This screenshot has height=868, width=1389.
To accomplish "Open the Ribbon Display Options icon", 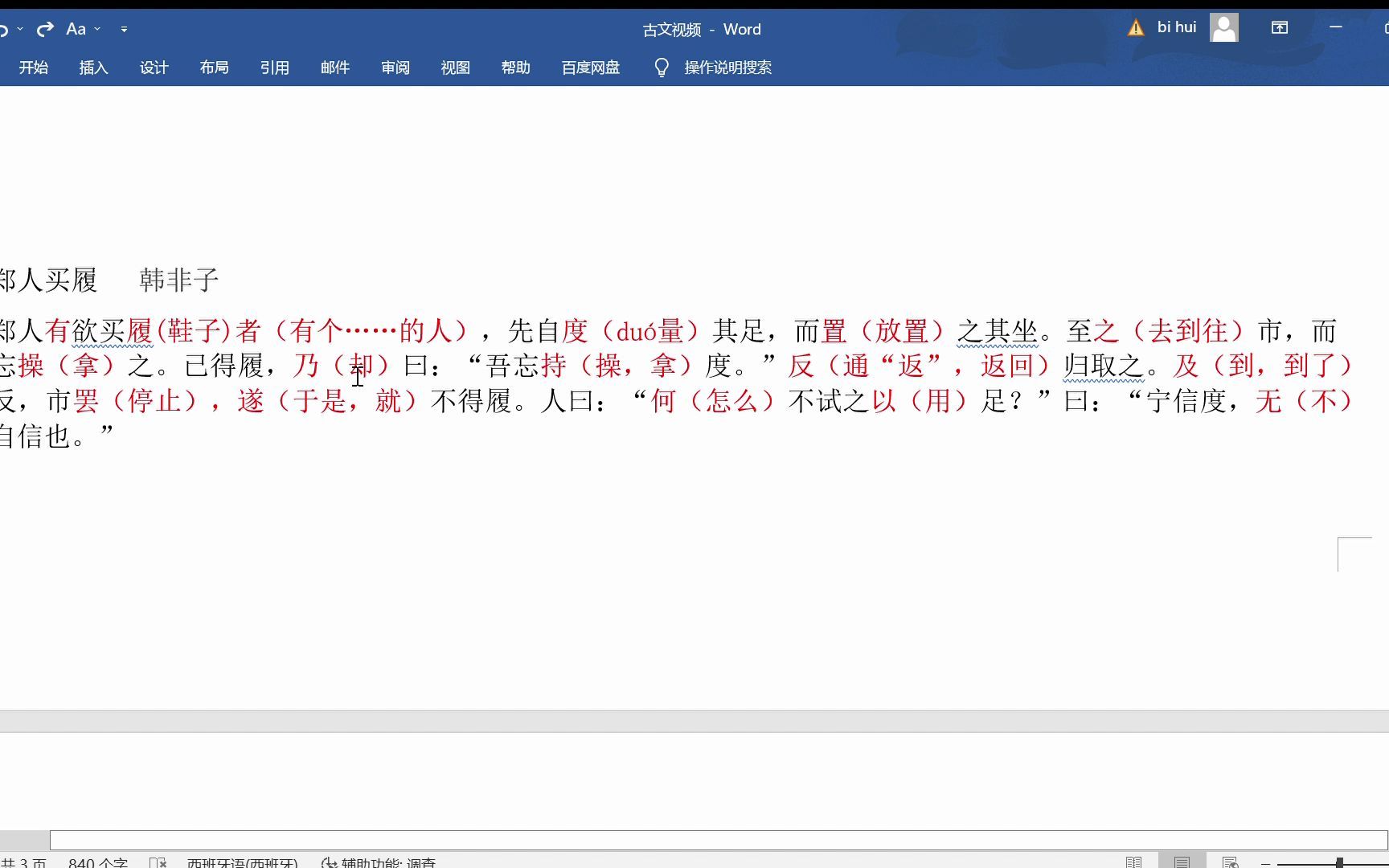I will (x=1280, y=27).
